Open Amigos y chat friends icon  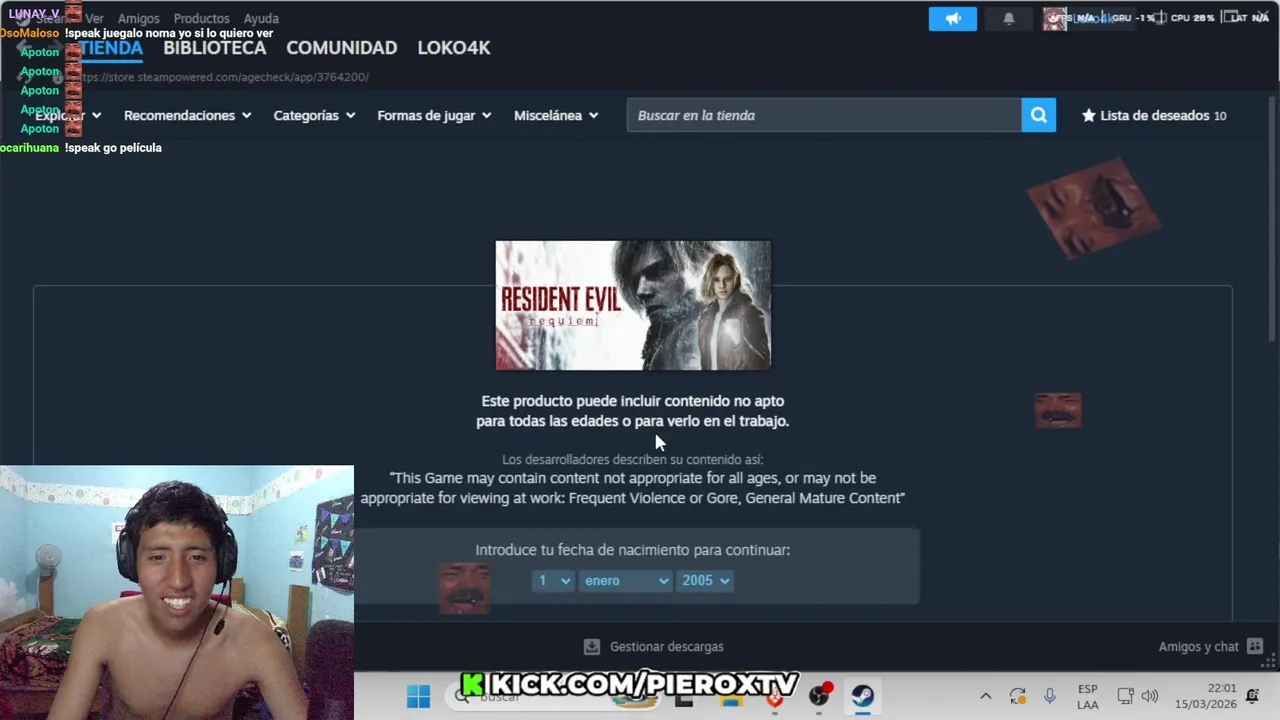point(1255,647)
